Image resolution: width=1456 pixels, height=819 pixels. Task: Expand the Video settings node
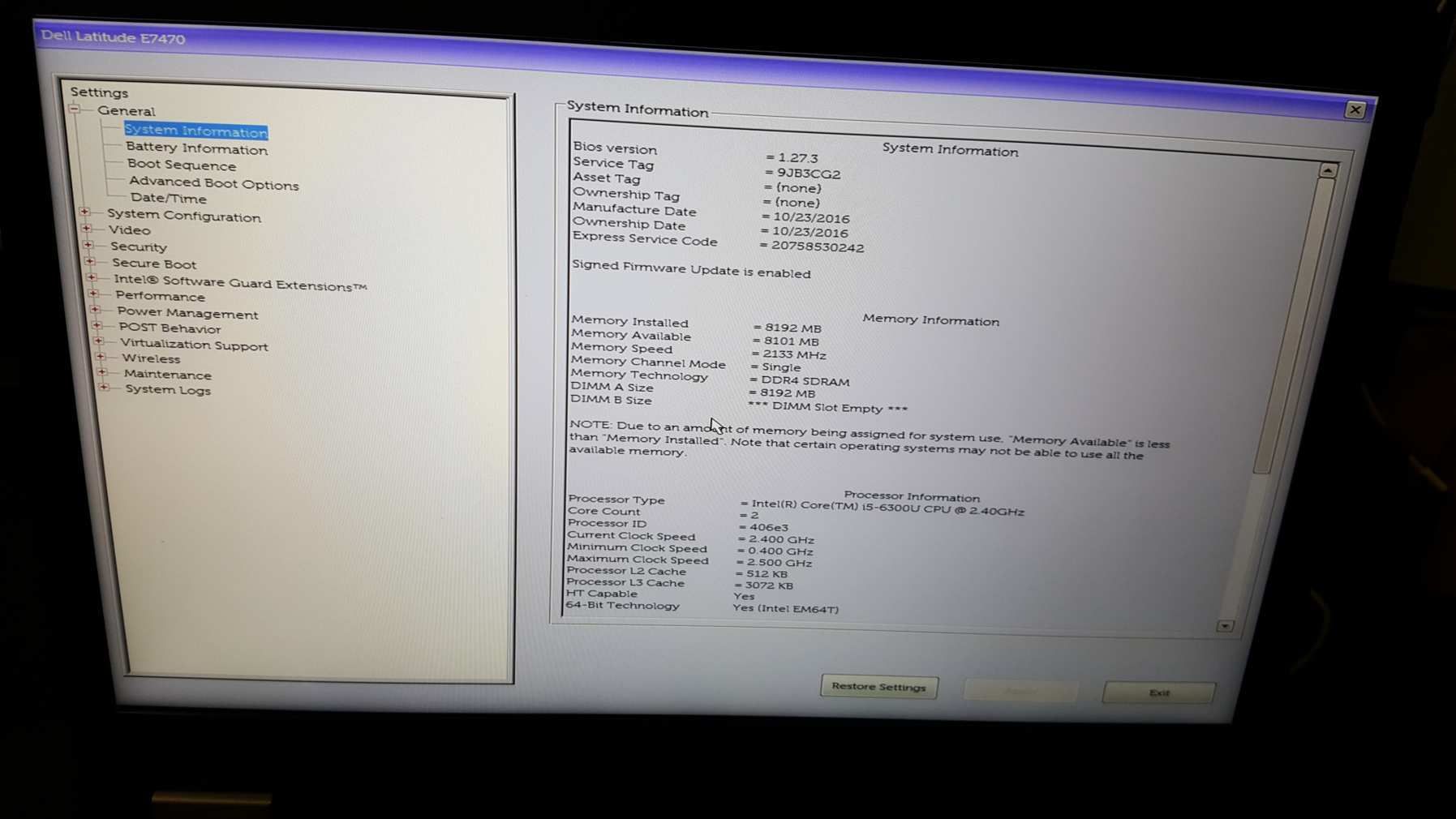[x=86, y=228]
